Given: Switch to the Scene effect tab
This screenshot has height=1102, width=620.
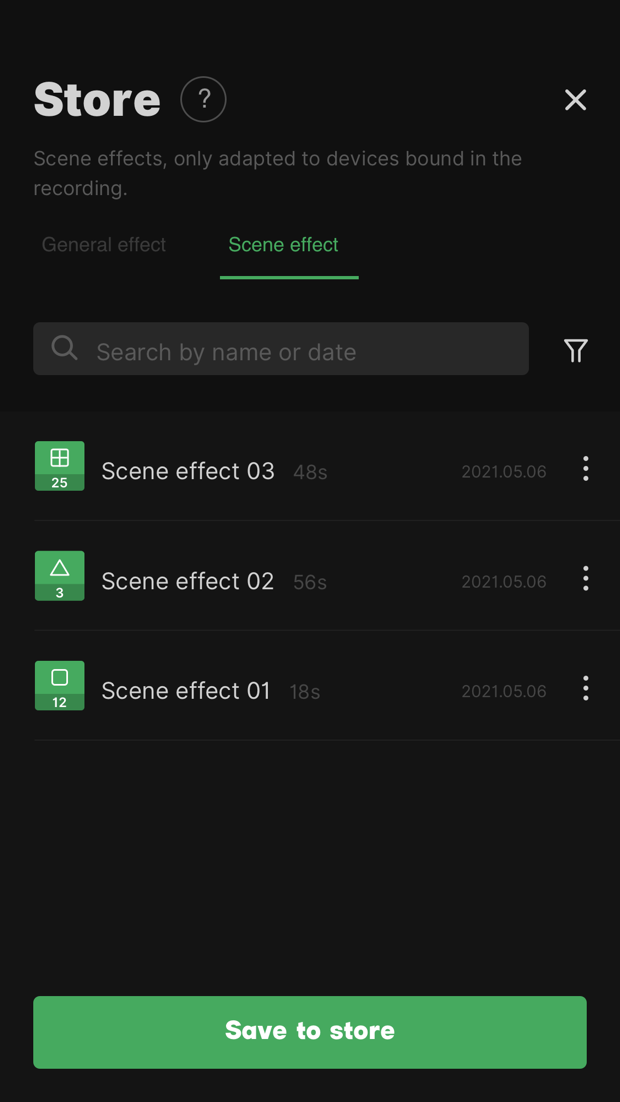Looking at the screenshot, I should [284, 245].
